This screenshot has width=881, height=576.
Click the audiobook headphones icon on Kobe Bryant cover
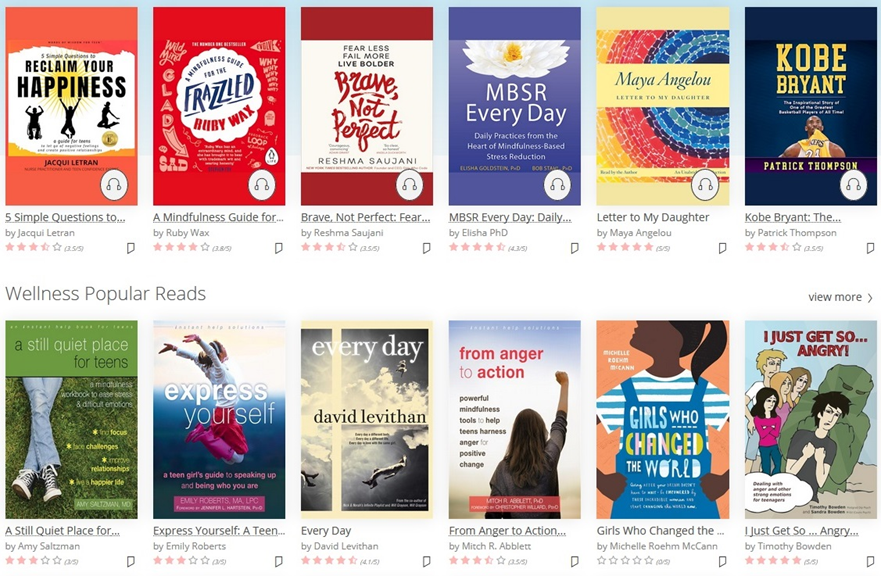[x=853, y=185]
